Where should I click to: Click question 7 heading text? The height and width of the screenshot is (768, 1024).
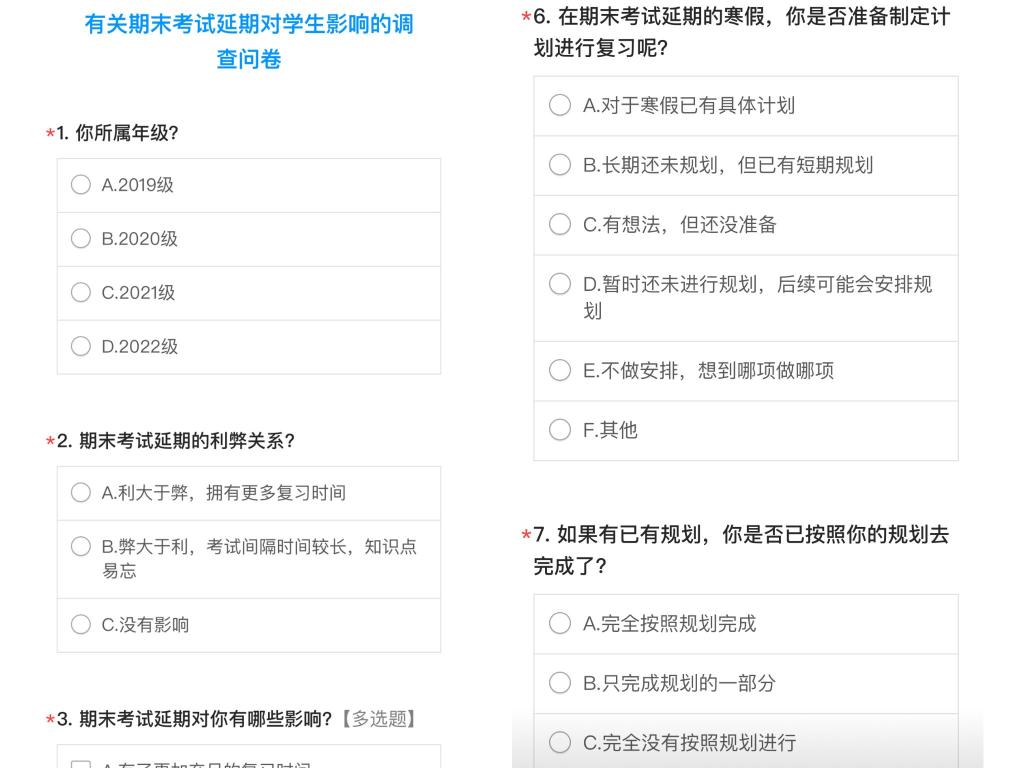pos(741,550)
